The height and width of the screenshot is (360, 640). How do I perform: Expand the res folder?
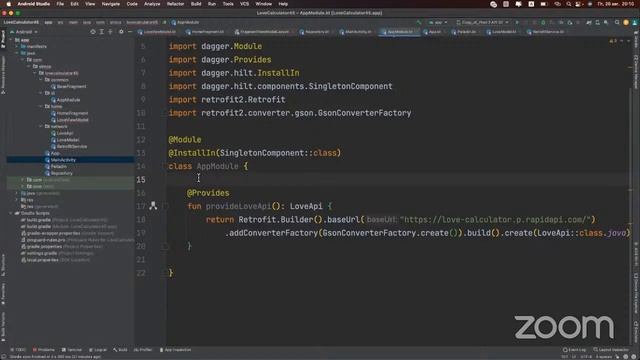(x=17, y=200)
